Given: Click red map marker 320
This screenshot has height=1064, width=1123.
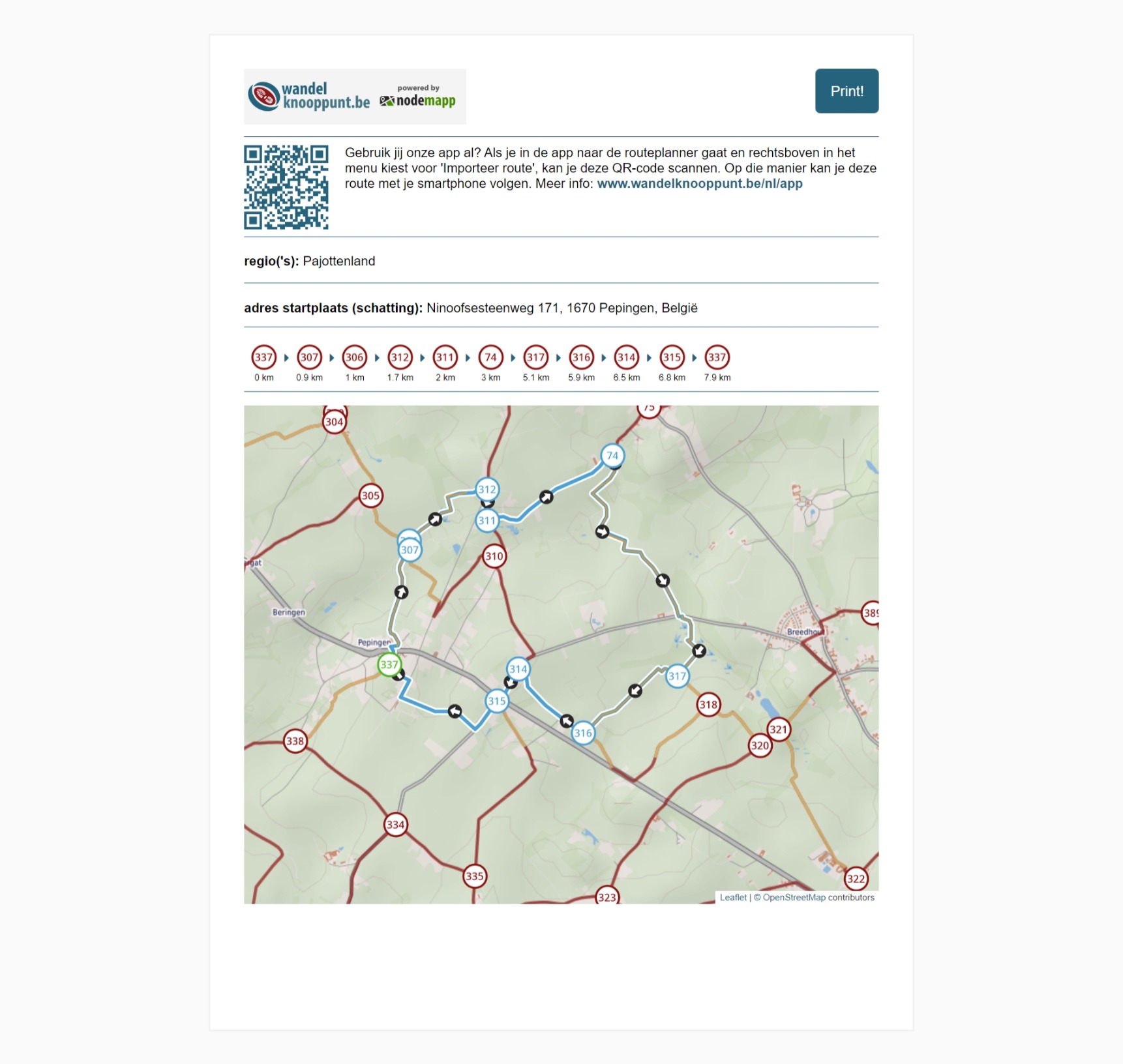Looking at the screenshot, I should 760,745.
